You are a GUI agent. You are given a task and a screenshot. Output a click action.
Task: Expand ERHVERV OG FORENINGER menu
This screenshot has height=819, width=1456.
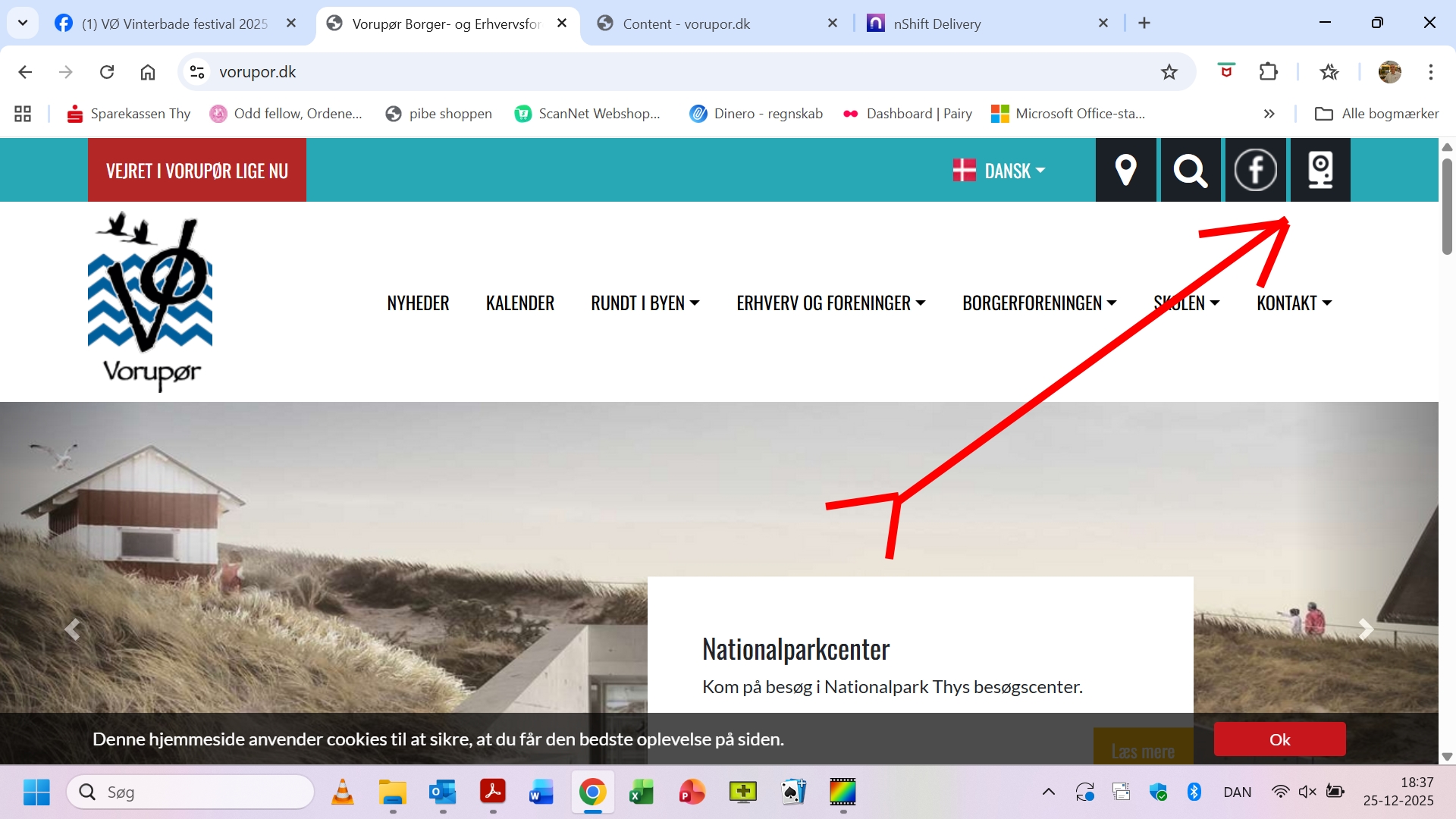coord(830,303)
